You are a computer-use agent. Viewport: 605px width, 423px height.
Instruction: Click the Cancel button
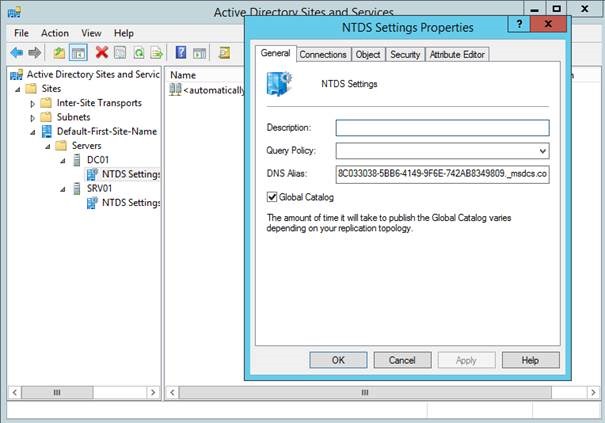click(x=402, y=360)
